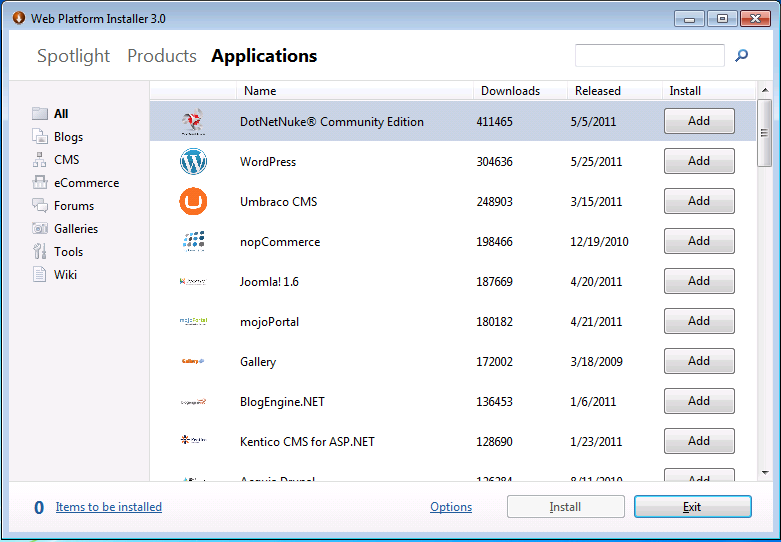Select the Tools category icon
Image resolution: width=781 pixels, height=542 pixels.
[x=40, y=251]
